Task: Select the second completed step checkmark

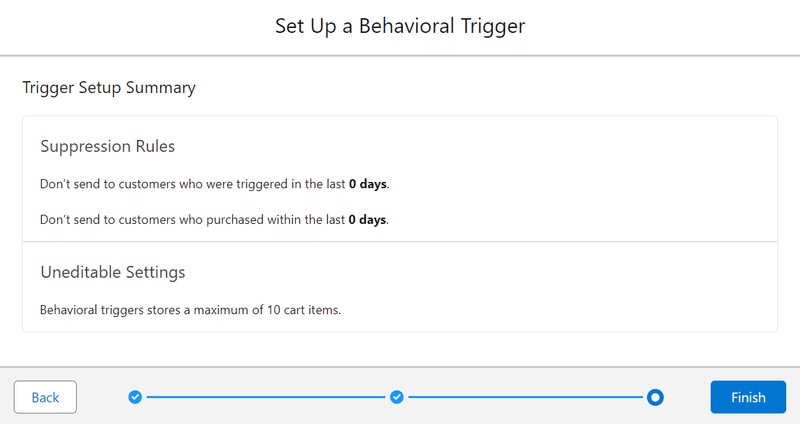Action: (x=397, y=397)
